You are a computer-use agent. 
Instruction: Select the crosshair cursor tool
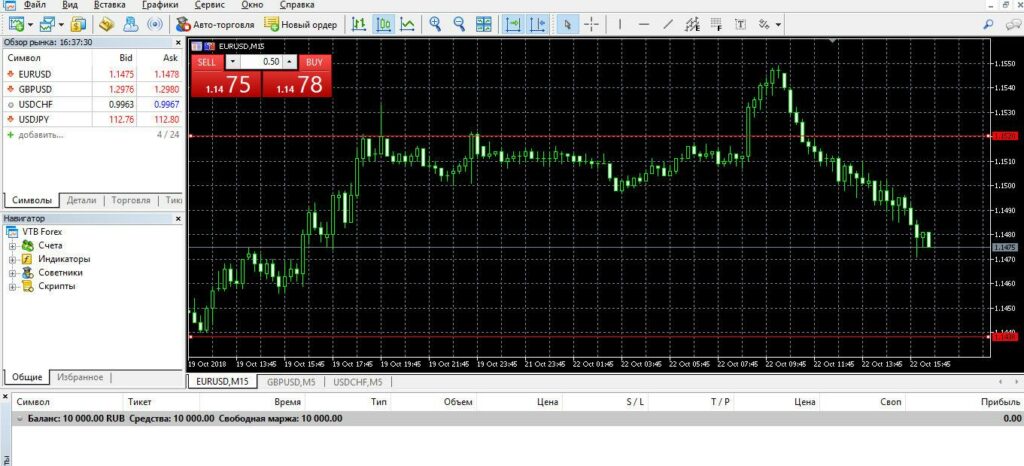(591, 23)
